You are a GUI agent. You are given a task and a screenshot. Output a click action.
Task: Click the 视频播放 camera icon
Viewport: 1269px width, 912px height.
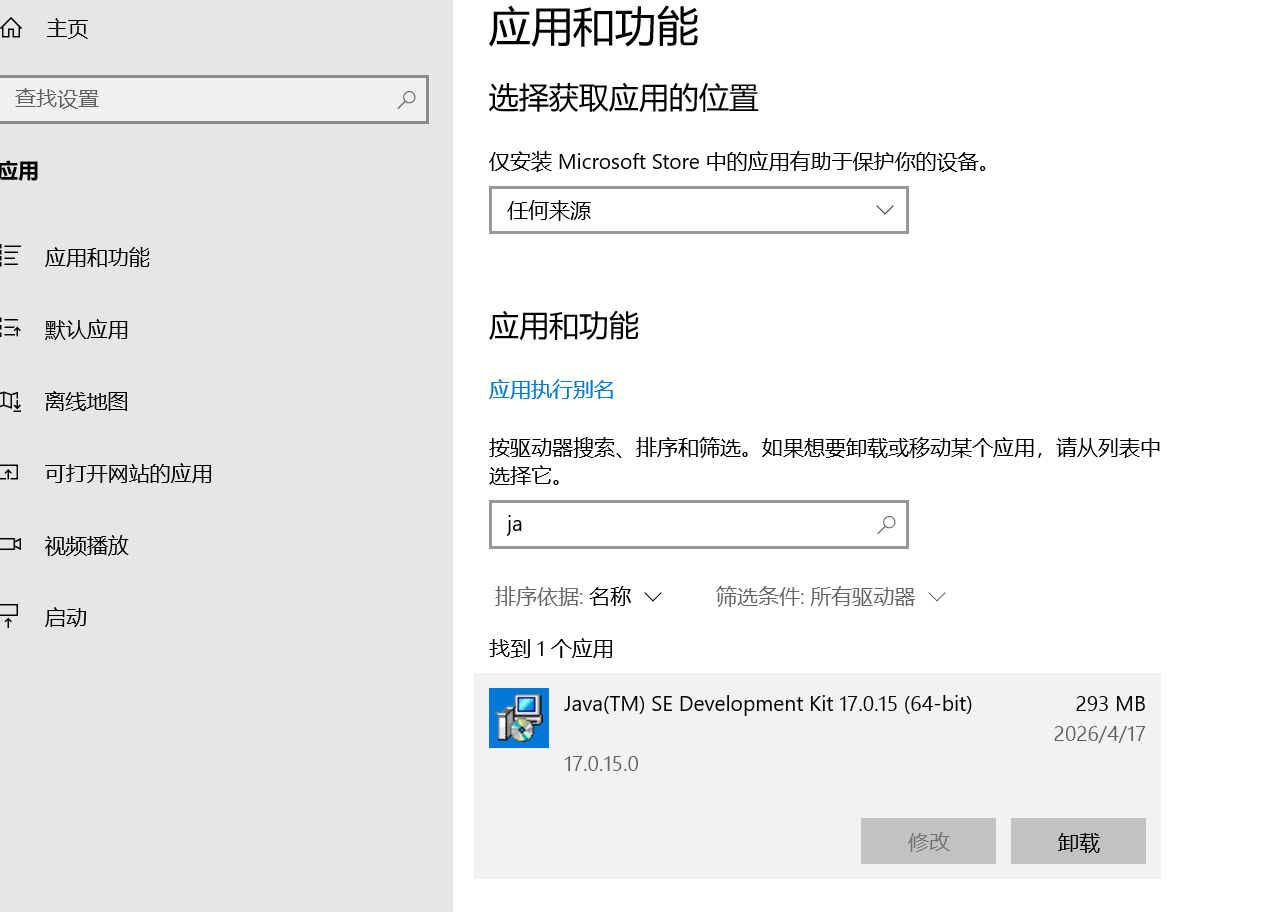tap(10, 545)
